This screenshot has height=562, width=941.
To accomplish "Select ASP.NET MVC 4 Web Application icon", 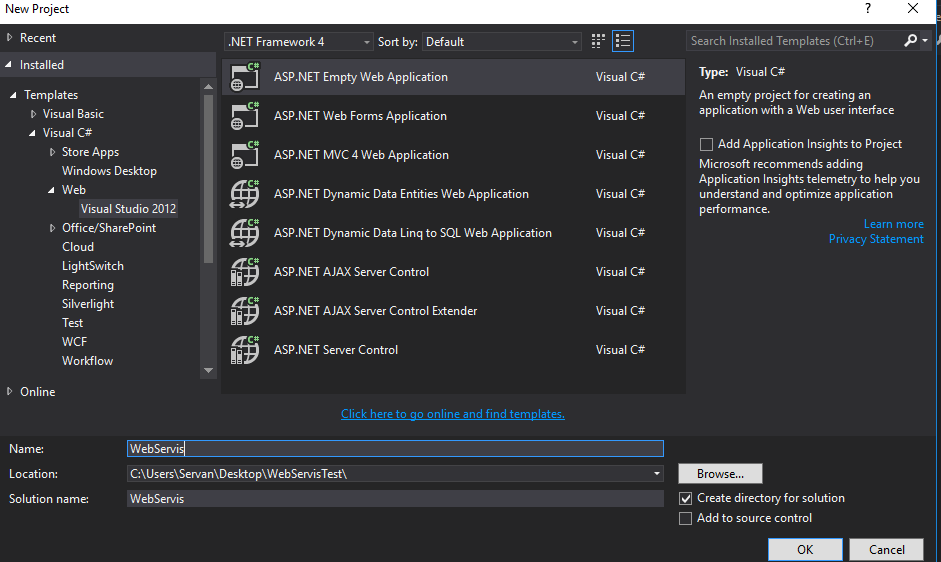I will point(244,155).
